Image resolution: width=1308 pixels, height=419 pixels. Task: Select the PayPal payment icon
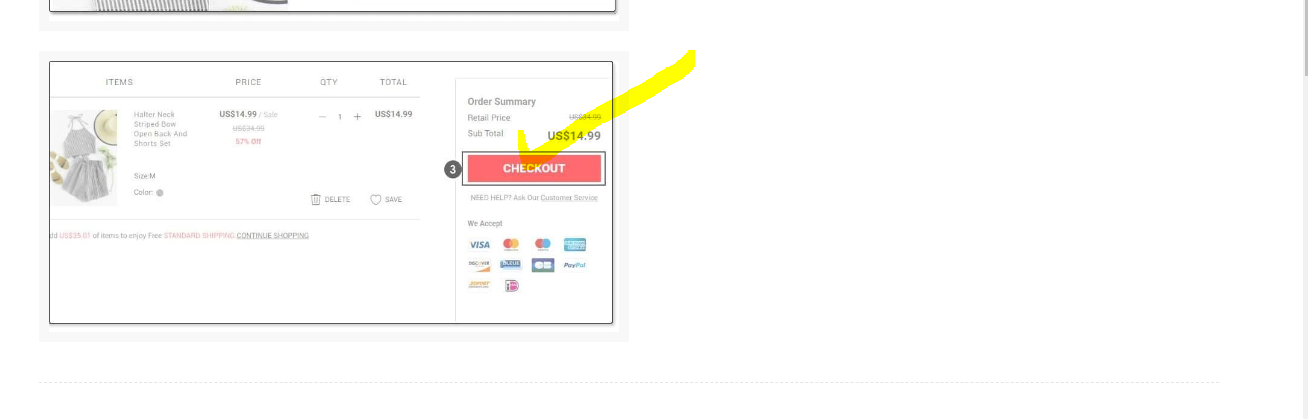pos(574,265)
